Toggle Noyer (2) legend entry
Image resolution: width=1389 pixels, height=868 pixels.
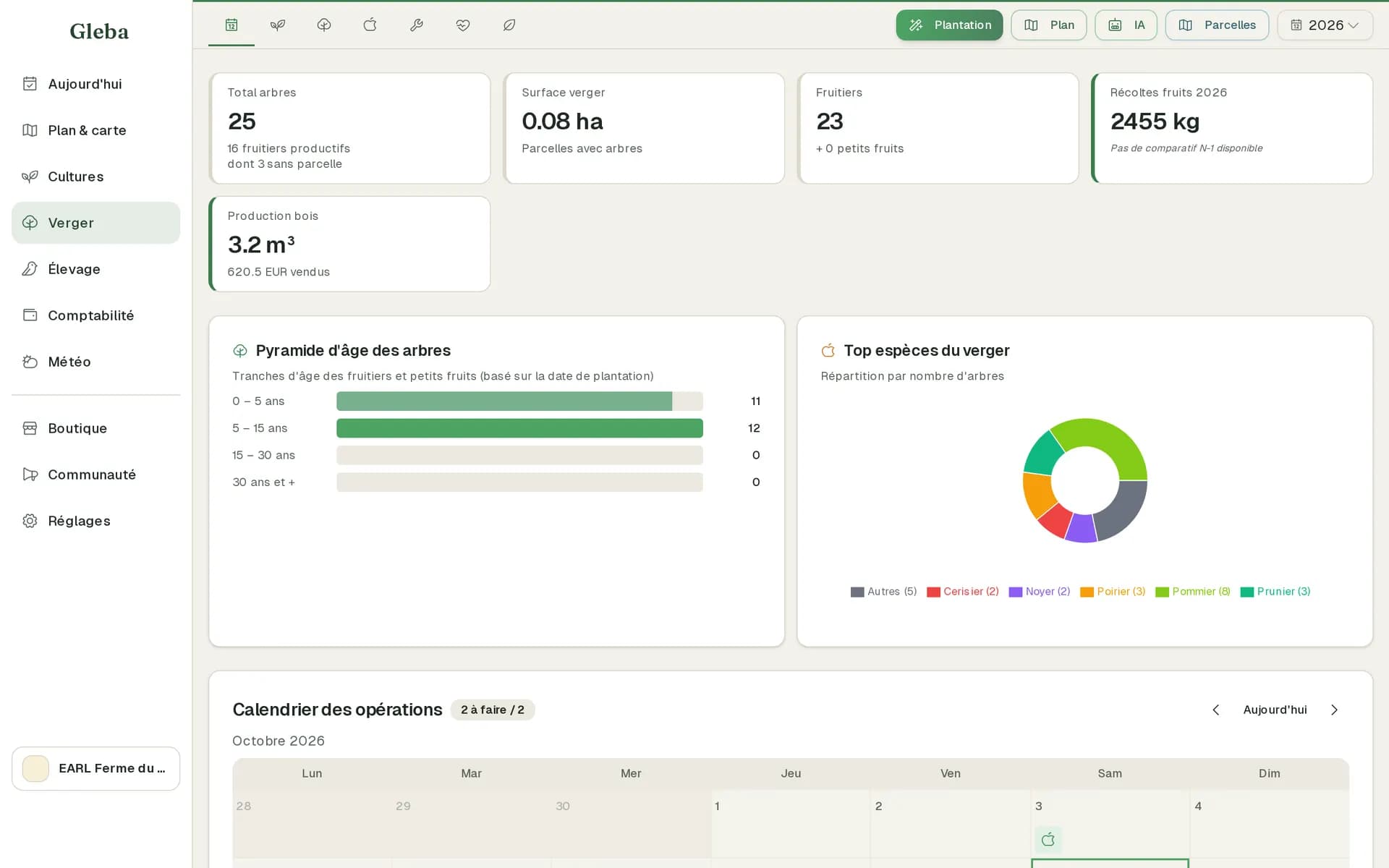tap(1039, 592)
